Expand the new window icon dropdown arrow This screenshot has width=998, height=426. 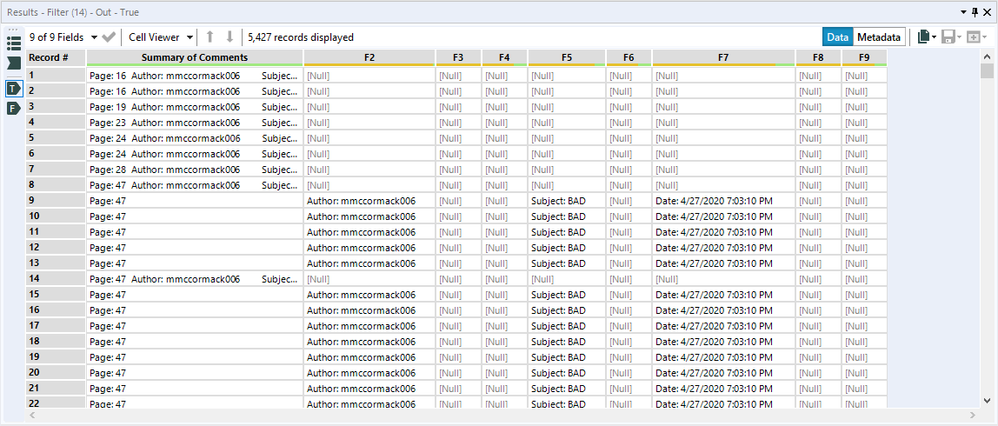point(984,38)
